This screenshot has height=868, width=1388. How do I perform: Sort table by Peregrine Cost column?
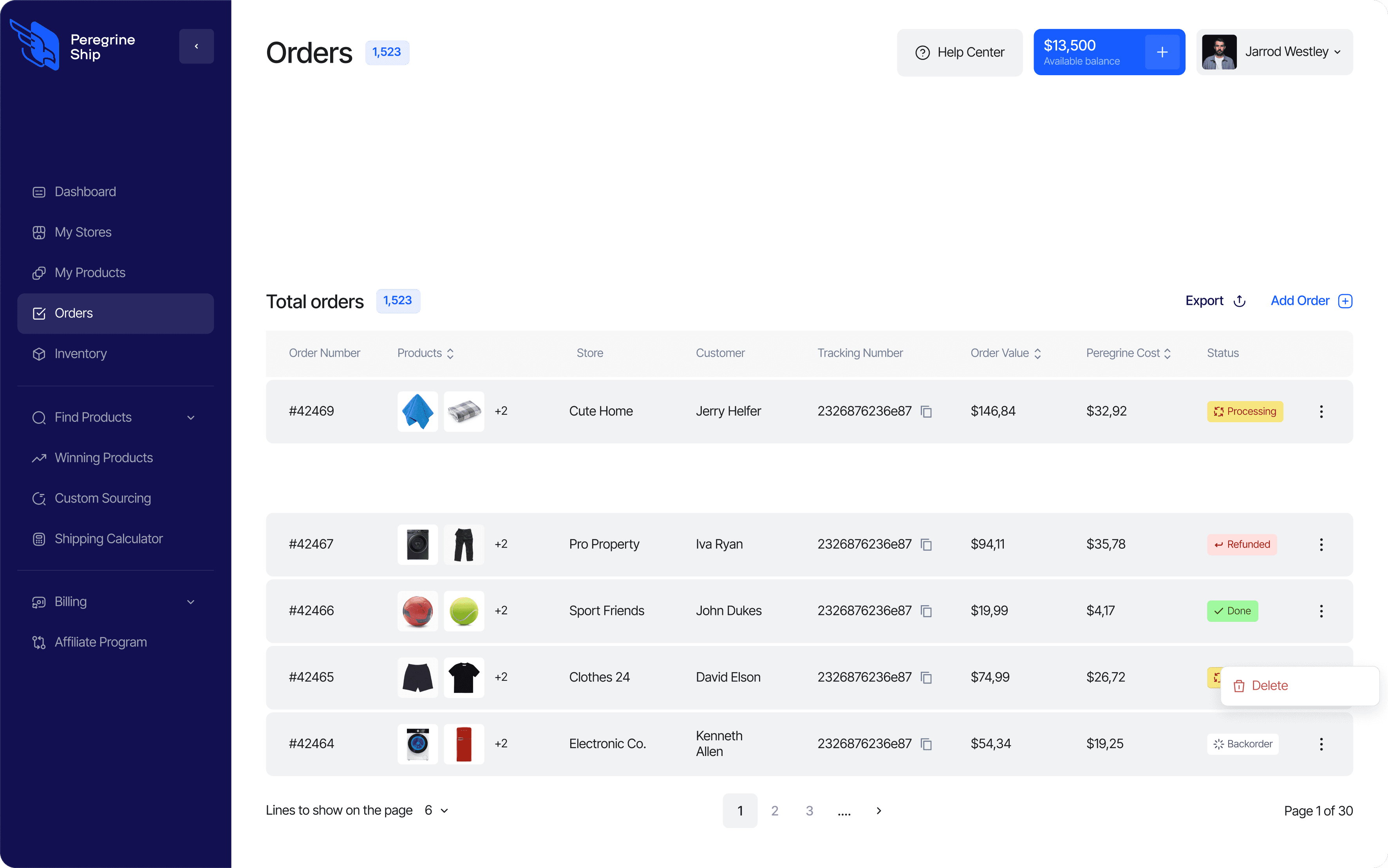click(x=1167, y=354)
